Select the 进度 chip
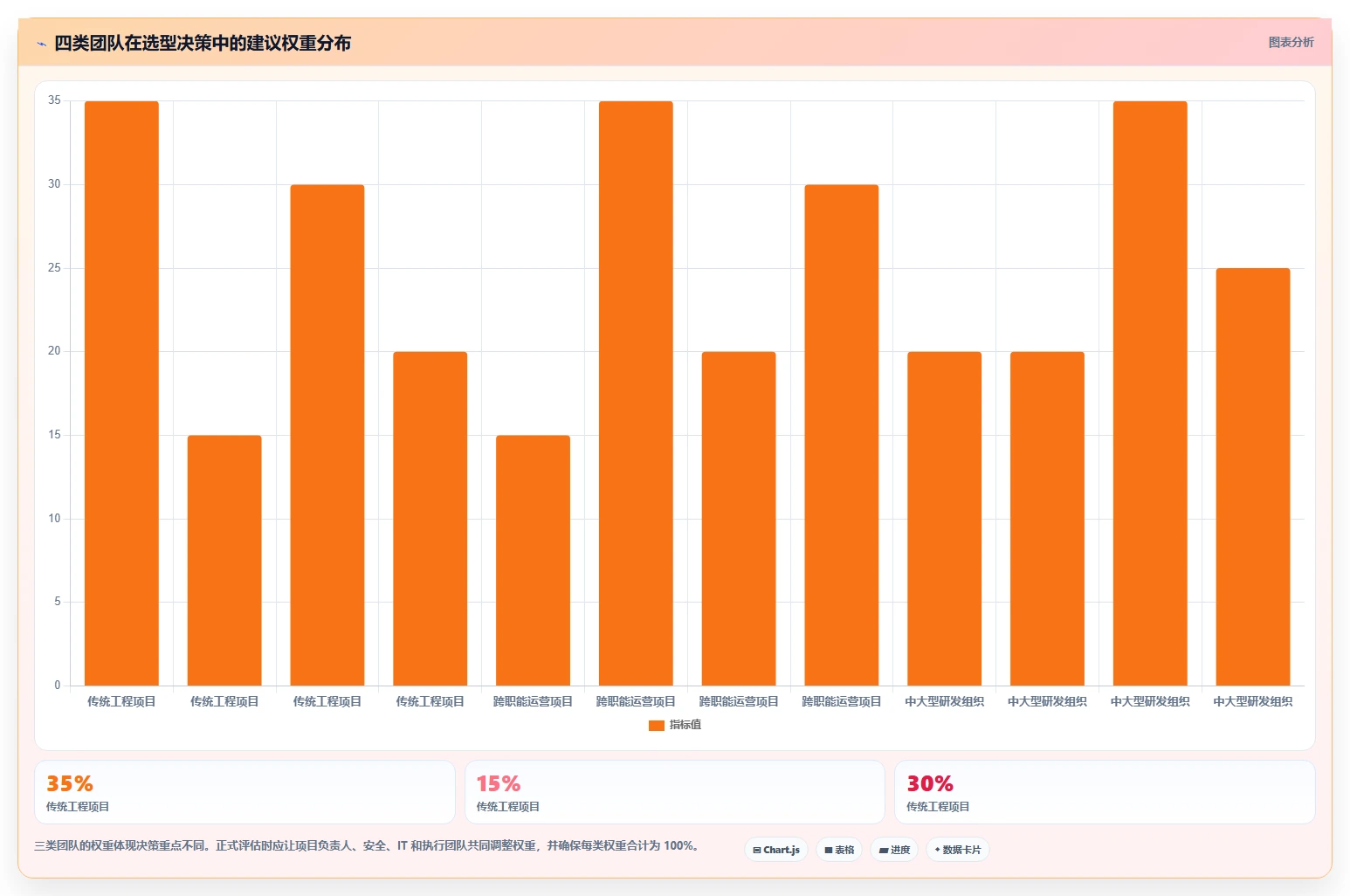 (894, 850)
